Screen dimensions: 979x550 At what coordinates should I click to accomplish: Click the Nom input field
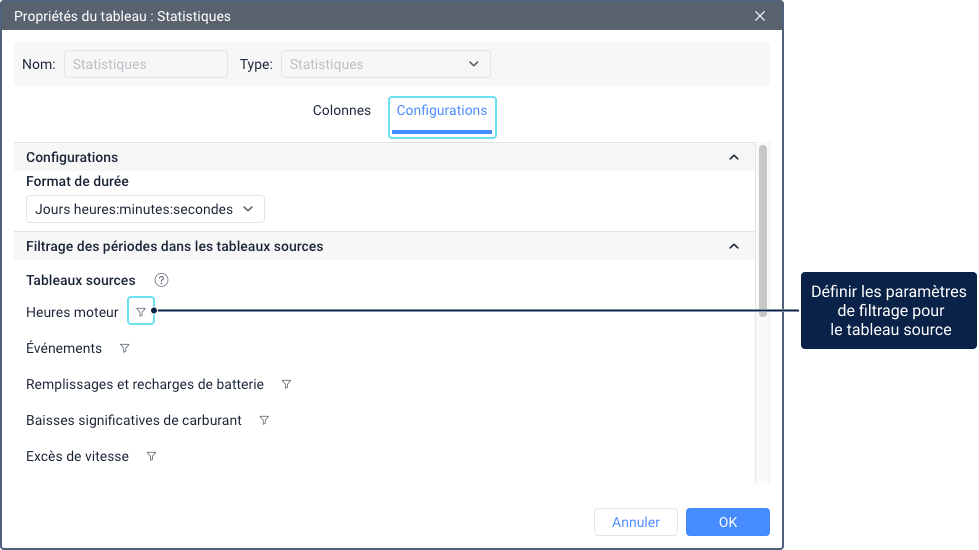(146, 65)
